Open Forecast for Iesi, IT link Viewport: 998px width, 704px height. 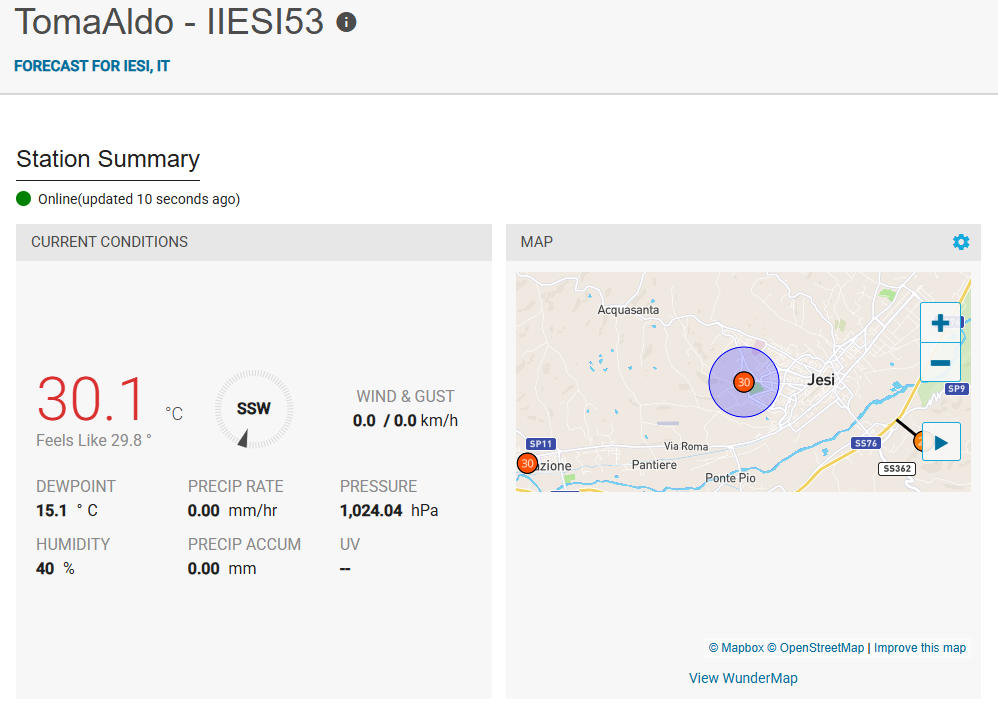pos(92,66)
